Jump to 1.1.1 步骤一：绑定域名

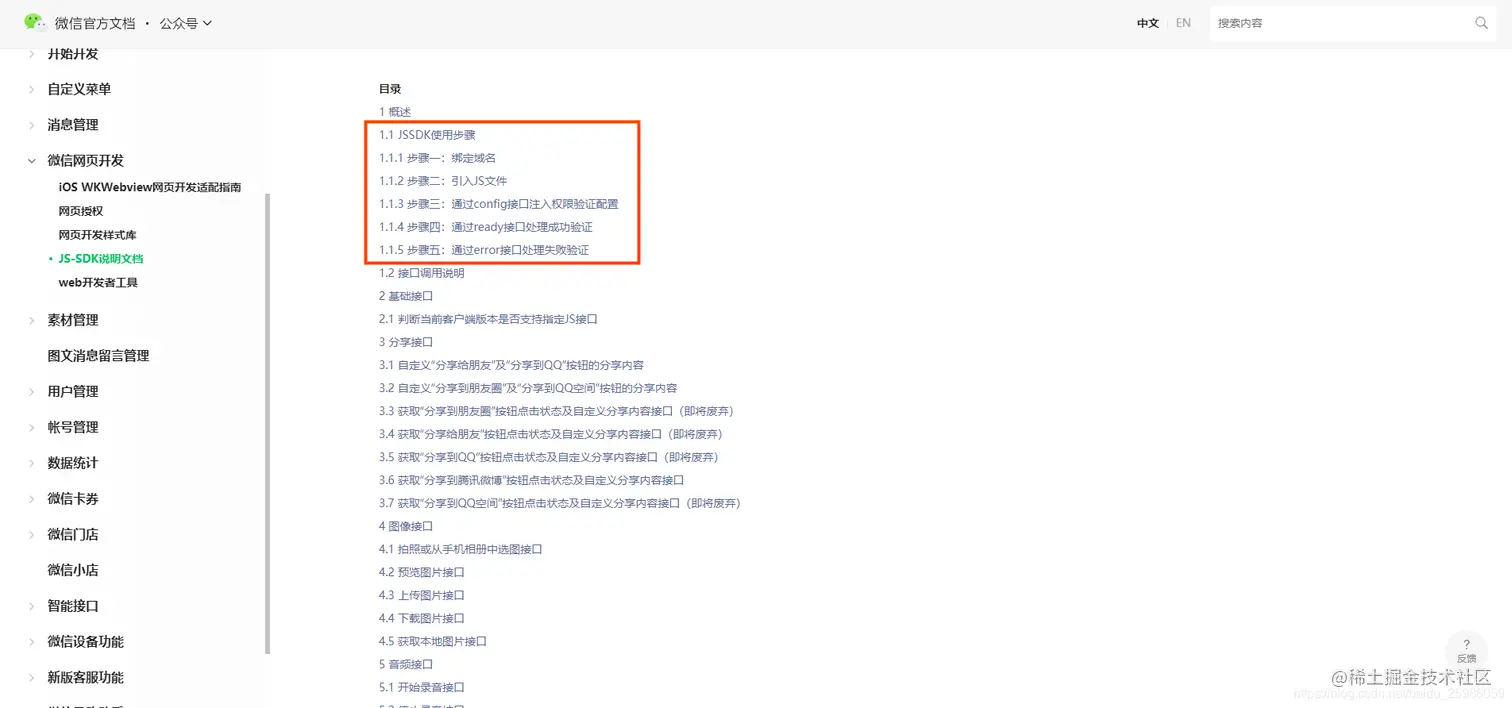point(437,158)
